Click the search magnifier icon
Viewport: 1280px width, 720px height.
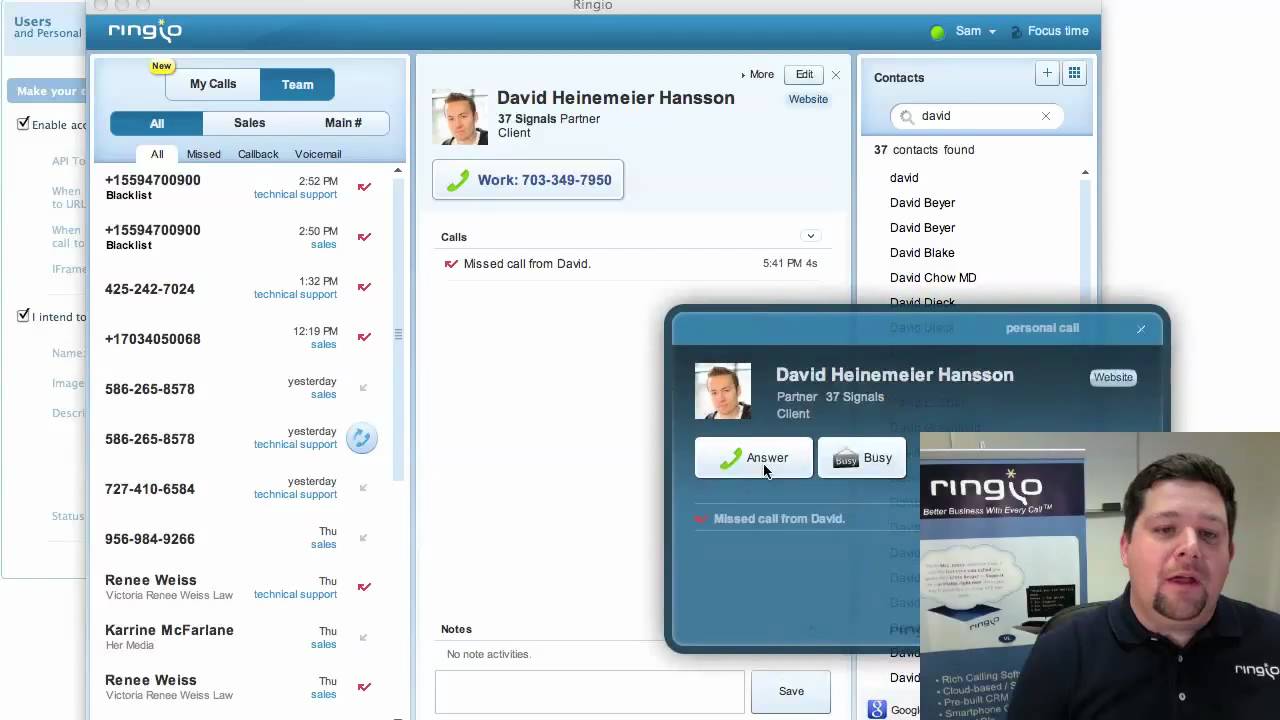pos(907,116)
